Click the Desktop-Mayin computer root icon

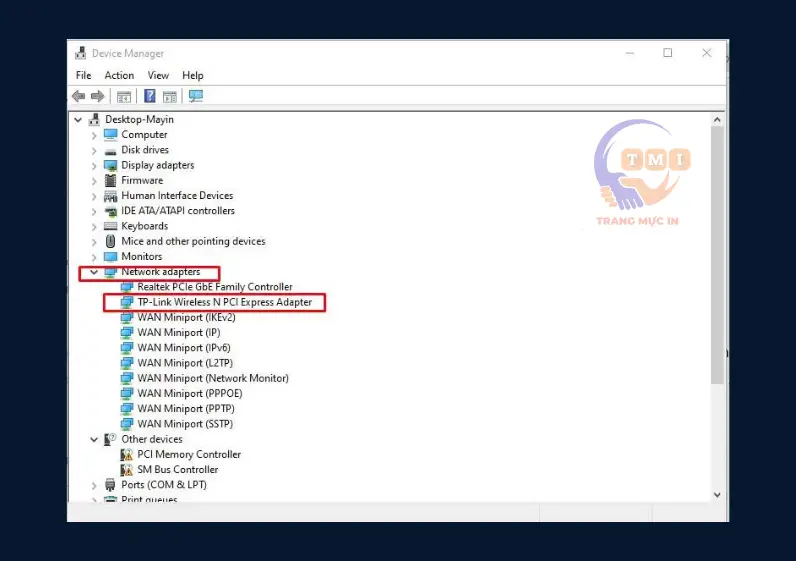(x=94, y=120)
